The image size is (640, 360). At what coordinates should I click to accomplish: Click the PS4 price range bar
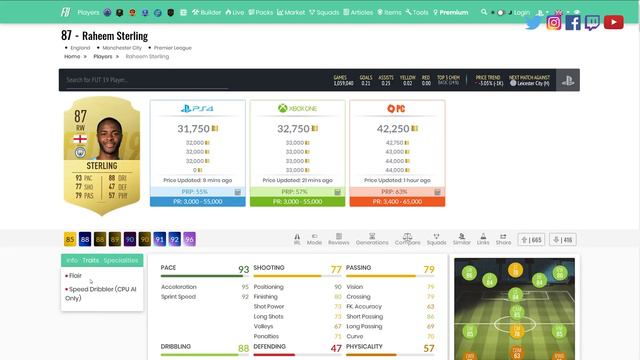tap(198, 202)
